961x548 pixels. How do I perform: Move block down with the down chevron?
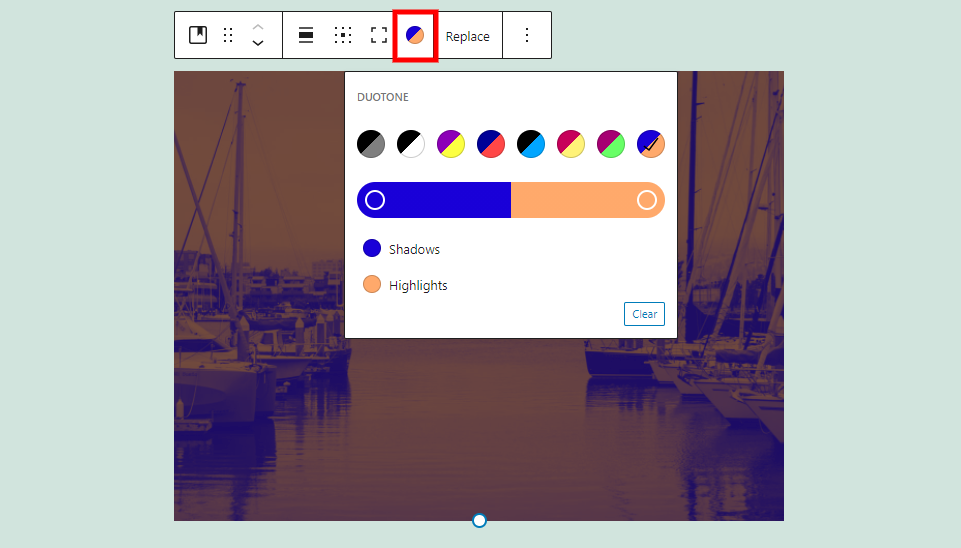pyautogui.click(x=258, y=44)
